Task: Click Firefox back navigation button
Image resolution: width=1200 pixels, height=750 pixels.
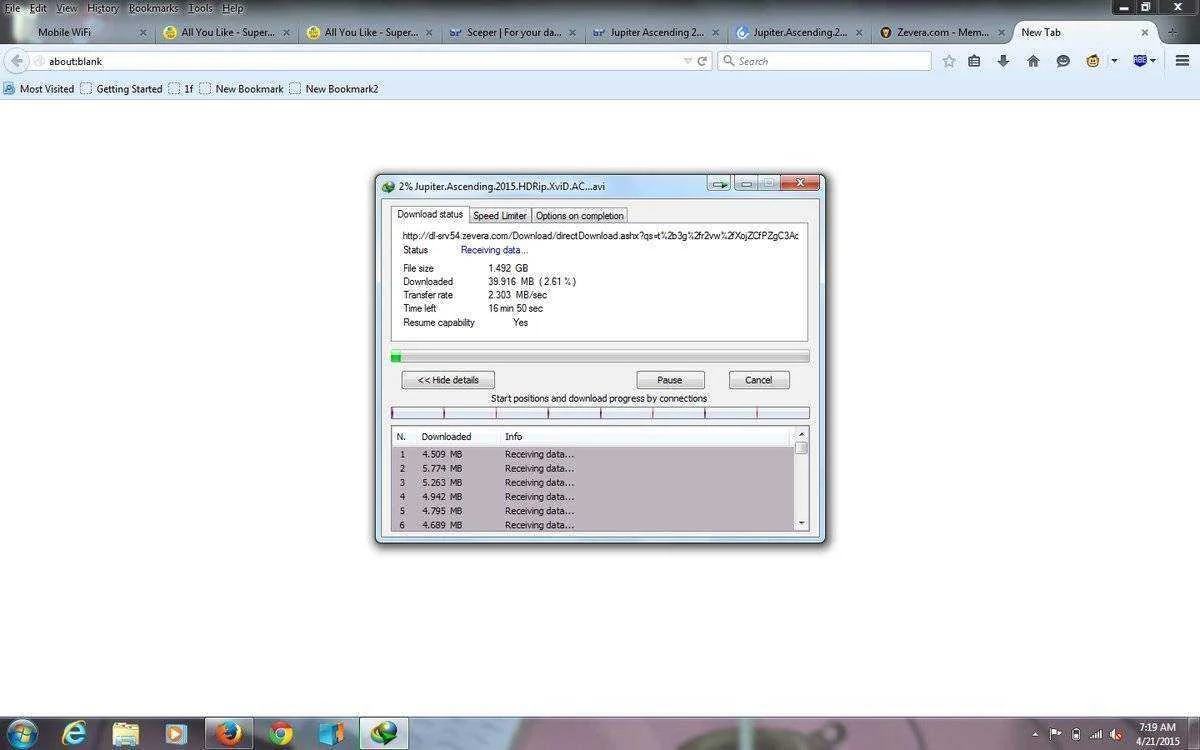Action: point(17,61)
